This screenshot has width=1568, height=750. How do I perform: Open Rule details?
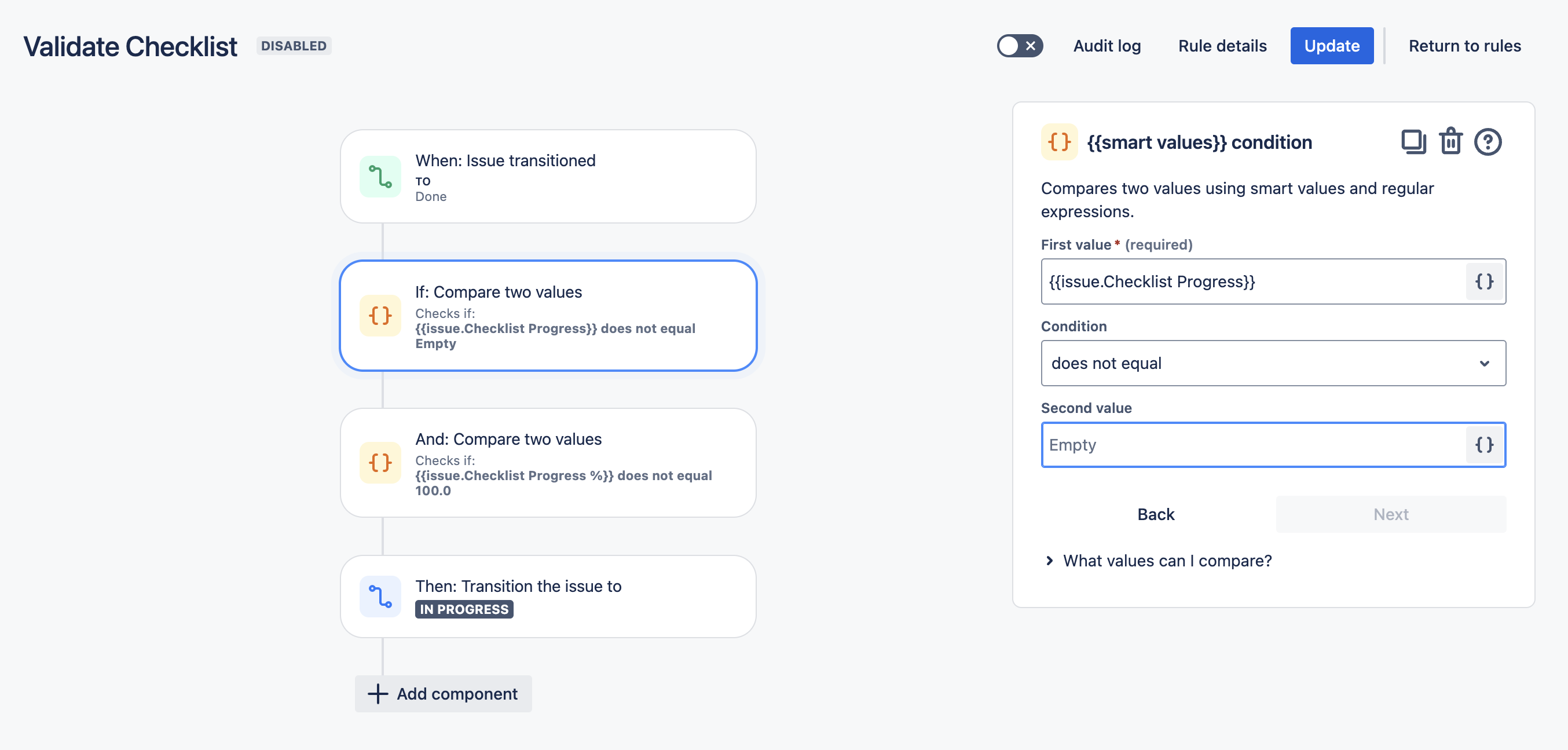coord(1222,46)
